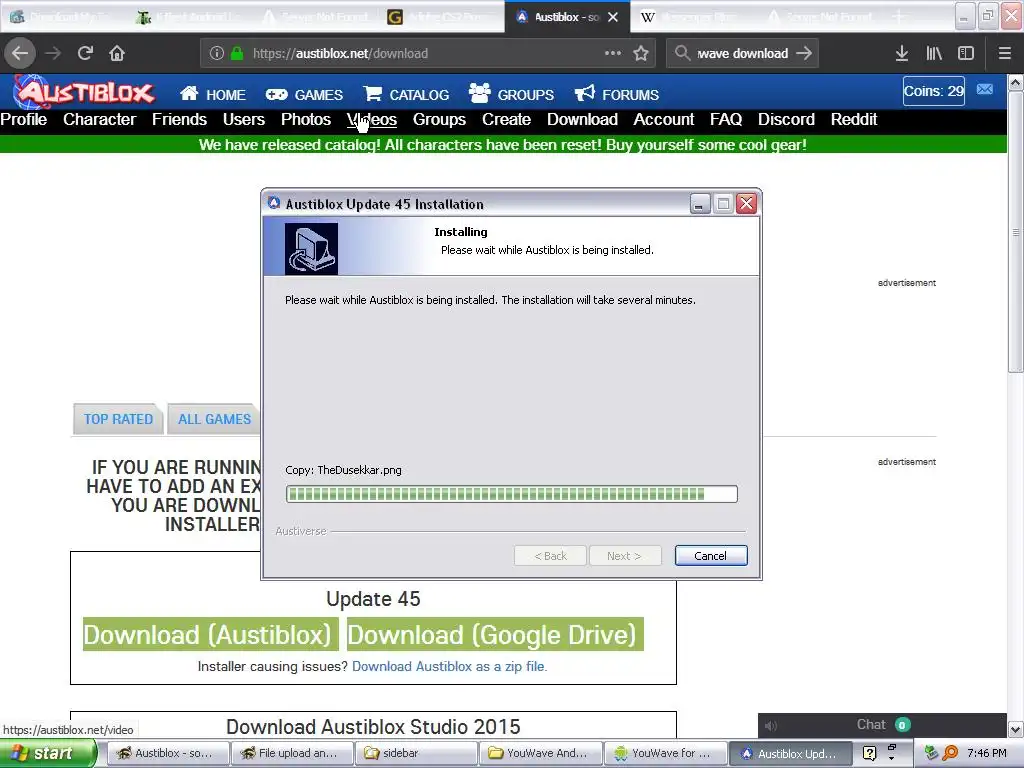
Task: Click 'Copy: TheDusekkar.png' status text
Action: tap(344, 470)
